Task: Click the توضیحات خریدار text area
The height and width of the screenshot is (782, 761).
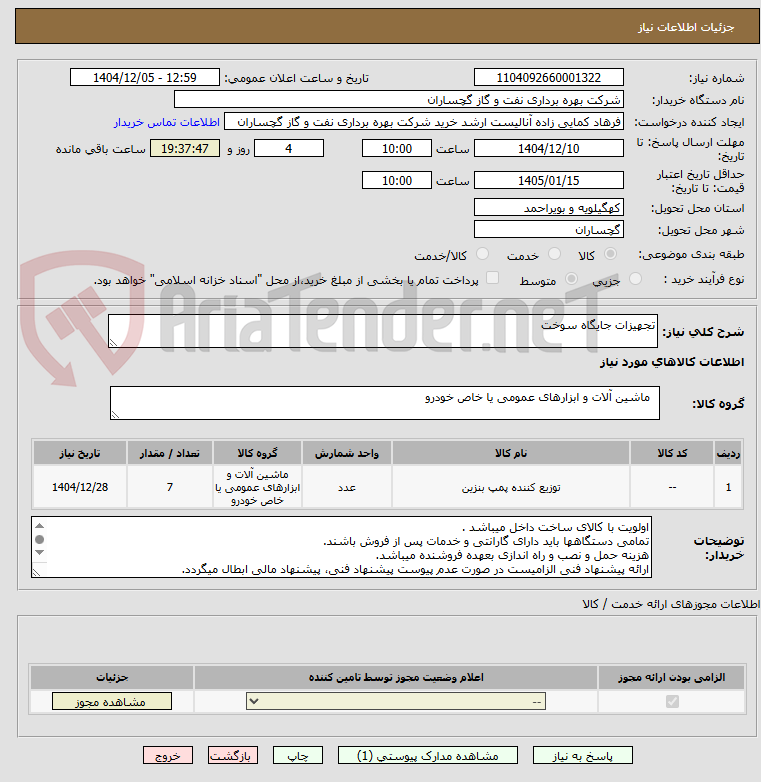Action: (341, 547)
